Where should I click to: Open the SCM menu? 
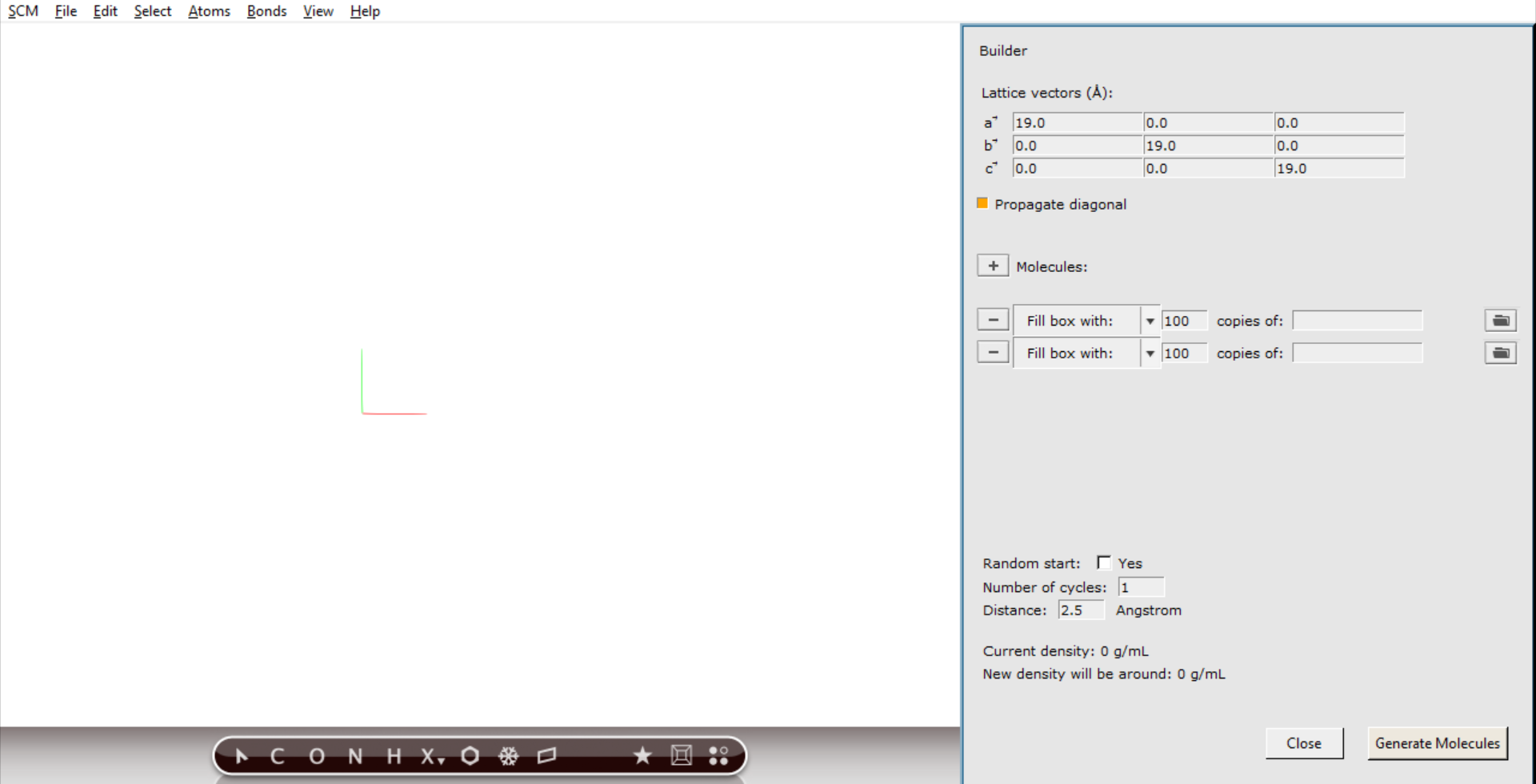[x=23, y=11]
